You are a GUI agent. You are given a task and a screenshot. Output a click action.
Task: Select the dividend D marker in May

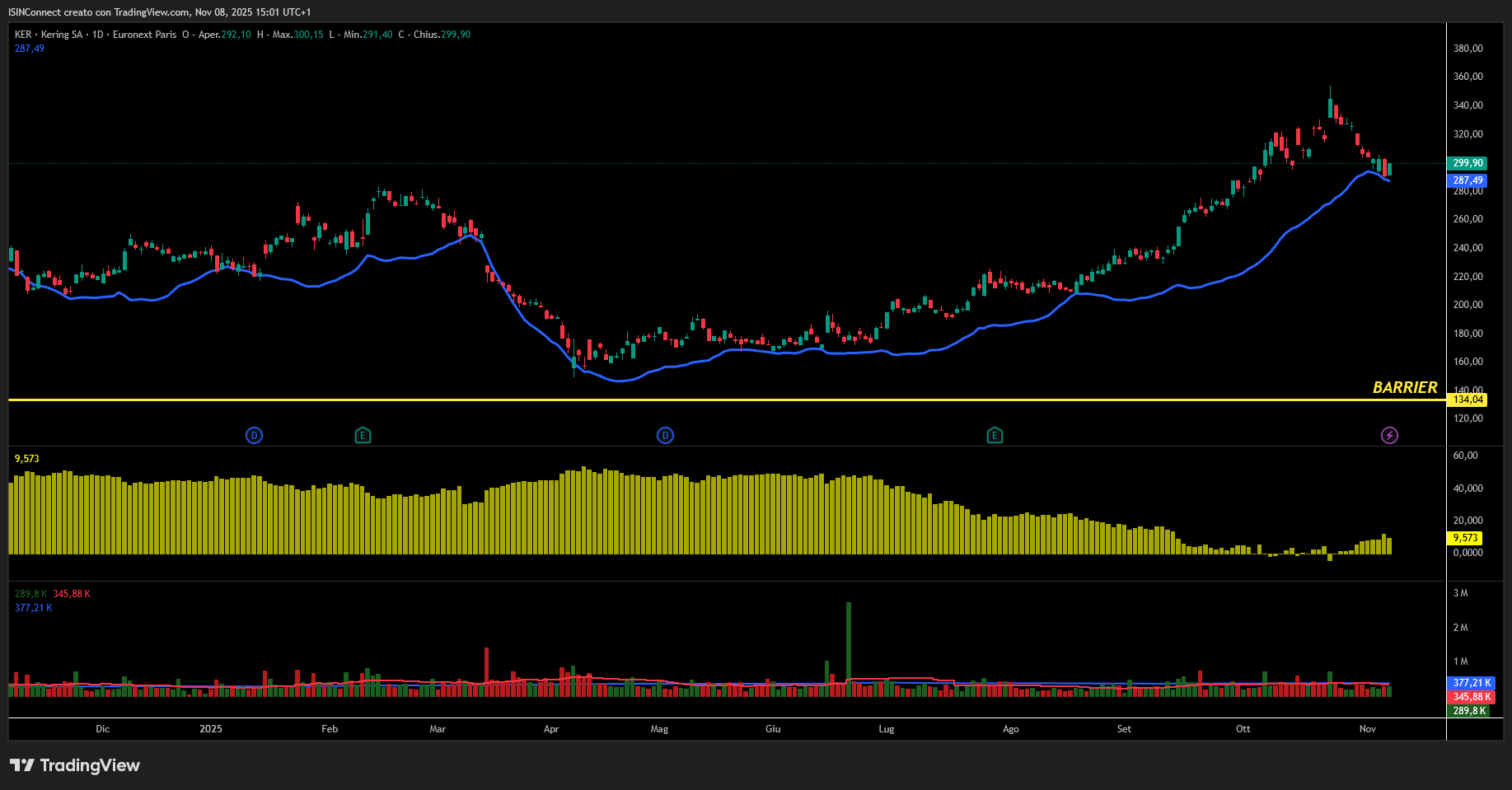pyautogui.click(x=665, y=435)
